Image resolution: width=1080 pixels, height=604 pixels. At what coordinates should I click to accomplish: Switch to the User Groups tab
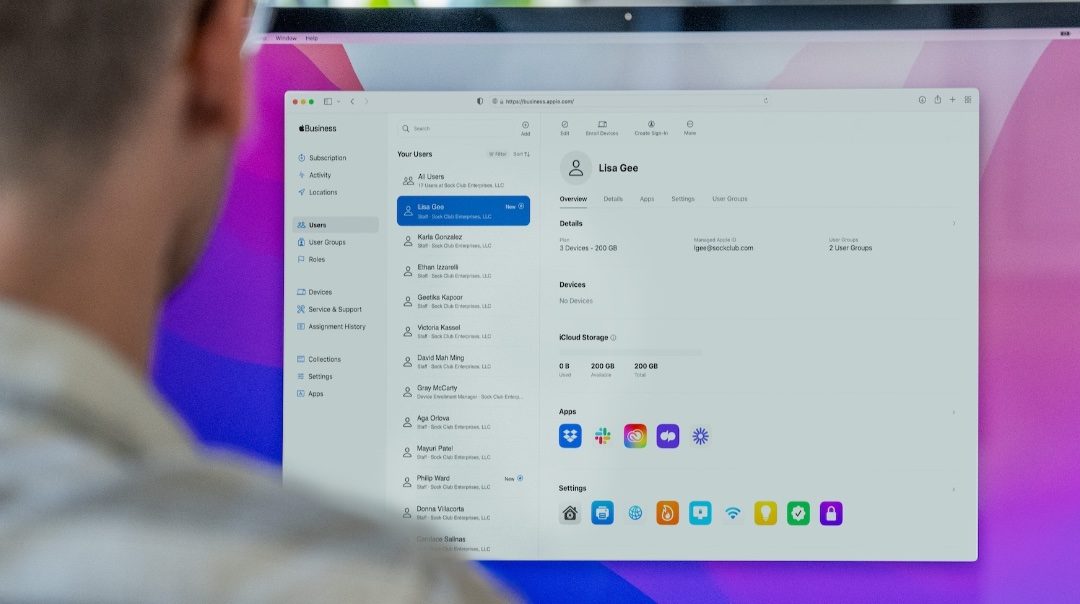(730, 199)
